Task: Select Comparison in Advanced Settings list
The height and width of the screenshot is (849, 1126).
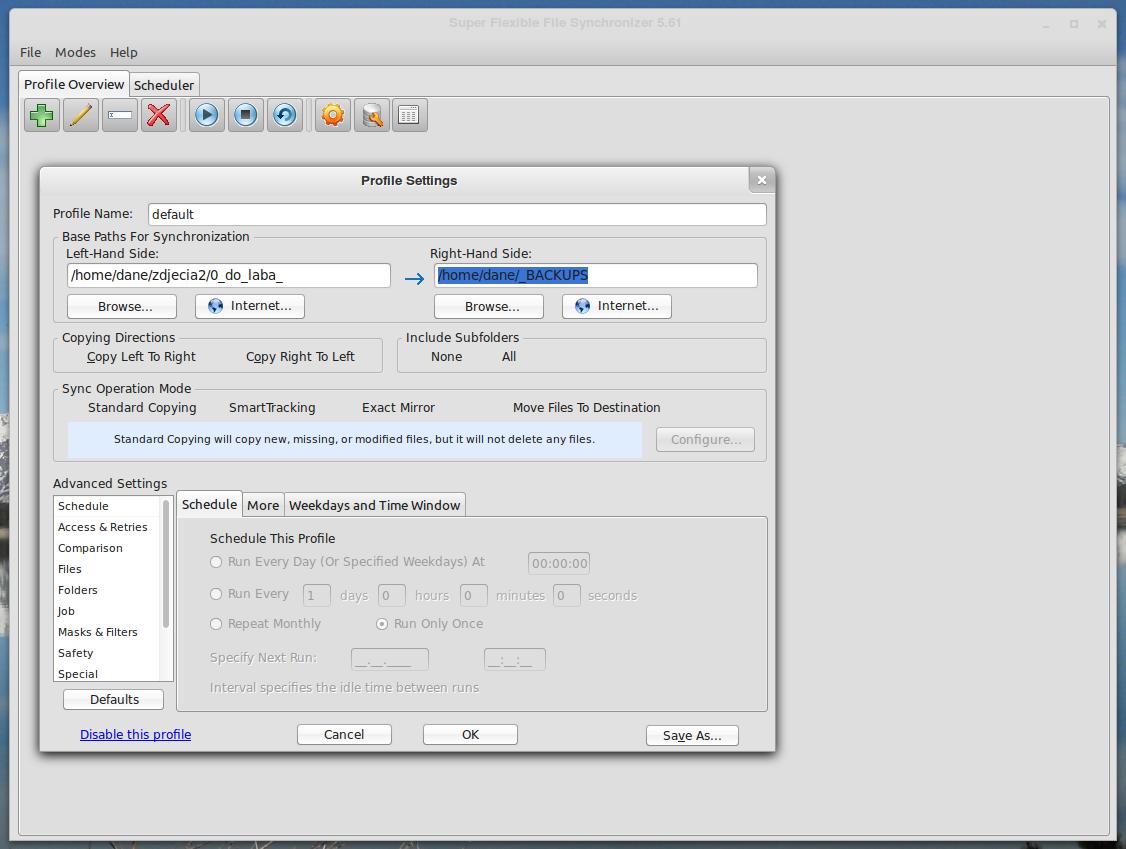Action: coord(107,548)
